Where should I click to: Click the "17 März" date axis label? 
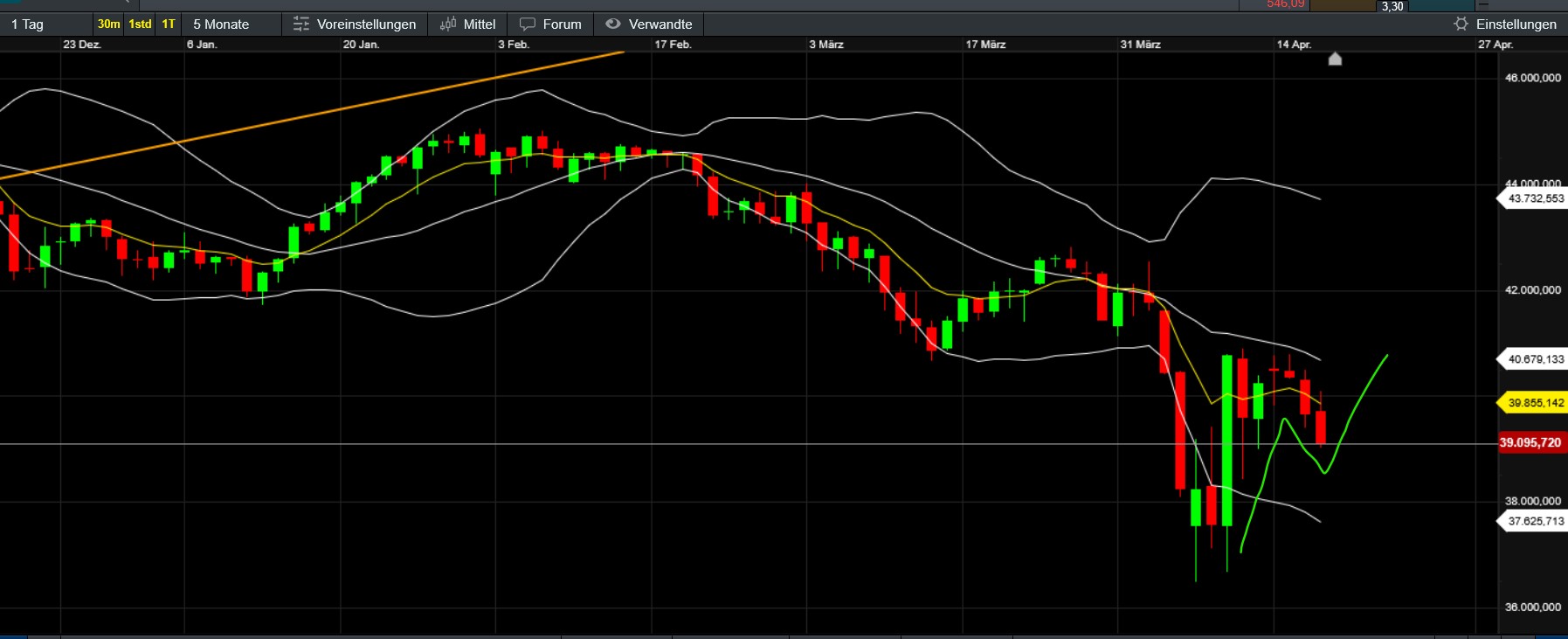985,45
